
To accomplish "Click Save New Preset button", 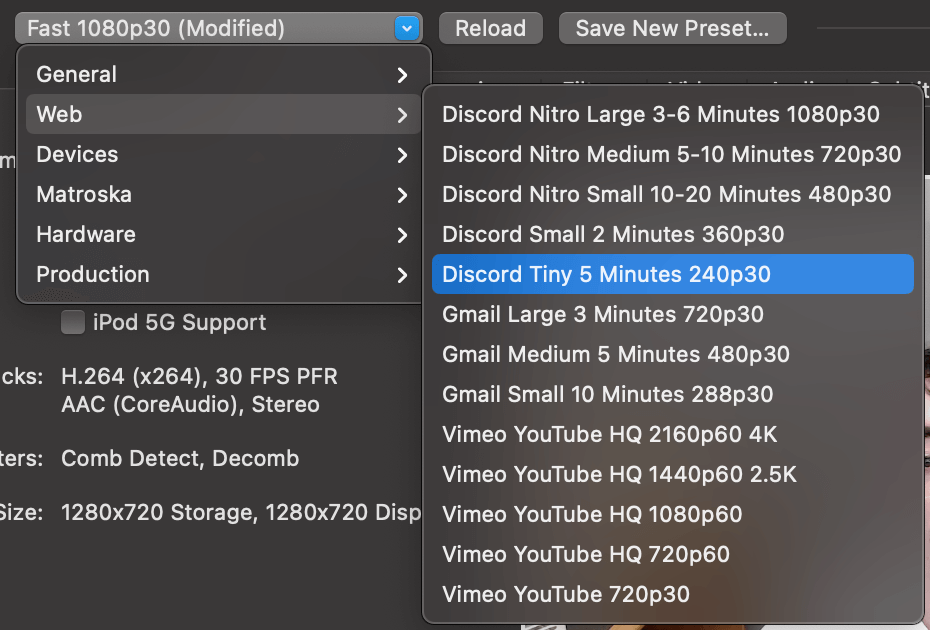I will point(672,28).
